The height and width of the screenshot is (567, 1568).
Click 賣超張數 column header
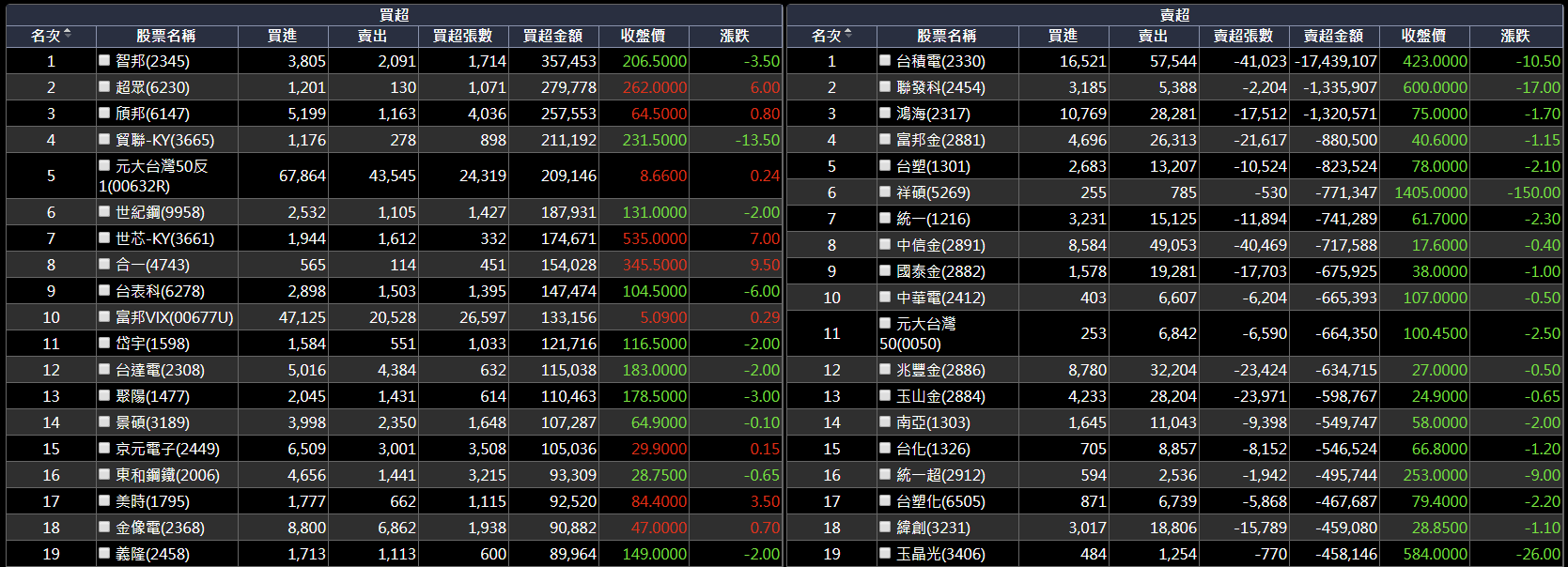1243,36
